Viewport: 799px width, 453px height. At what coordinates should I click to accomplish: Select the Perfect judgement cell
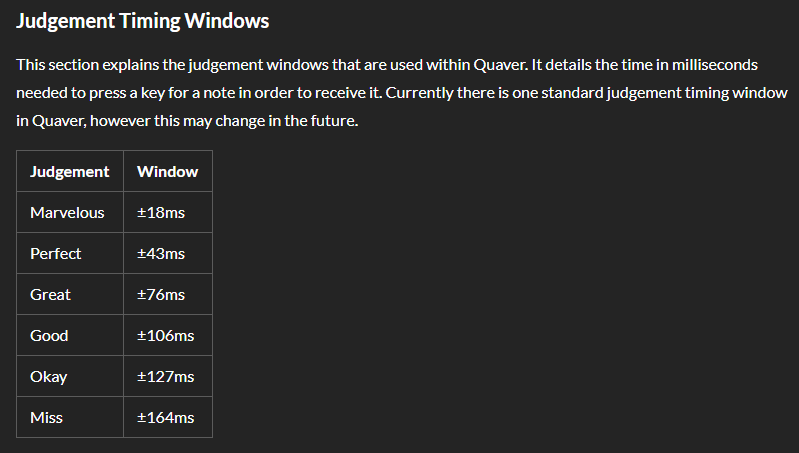click(56, 253)
